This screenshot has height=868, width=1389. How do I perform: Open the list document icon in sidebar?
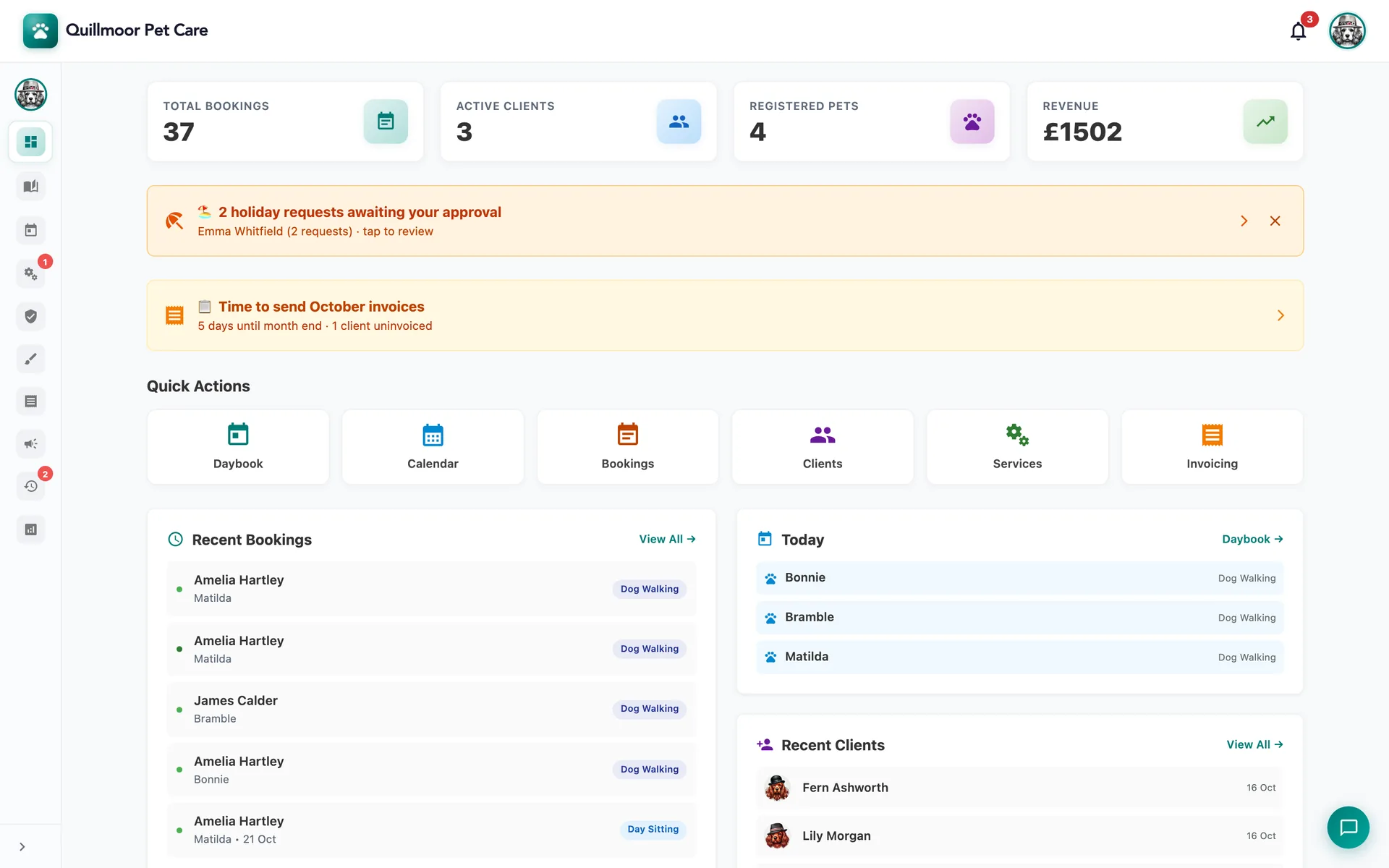(x=30, y=401)
